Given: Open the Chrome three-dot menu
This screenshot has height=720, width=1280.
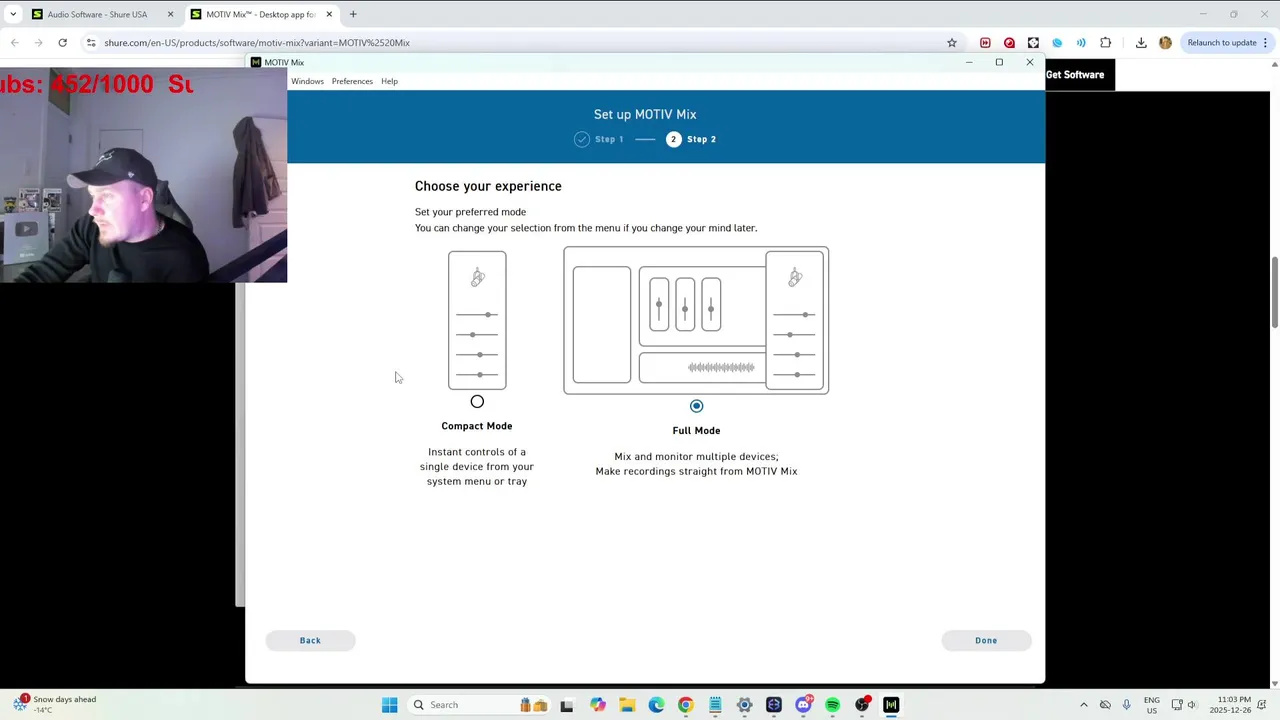Looking at the screenshot, I should click(1266, 43).
